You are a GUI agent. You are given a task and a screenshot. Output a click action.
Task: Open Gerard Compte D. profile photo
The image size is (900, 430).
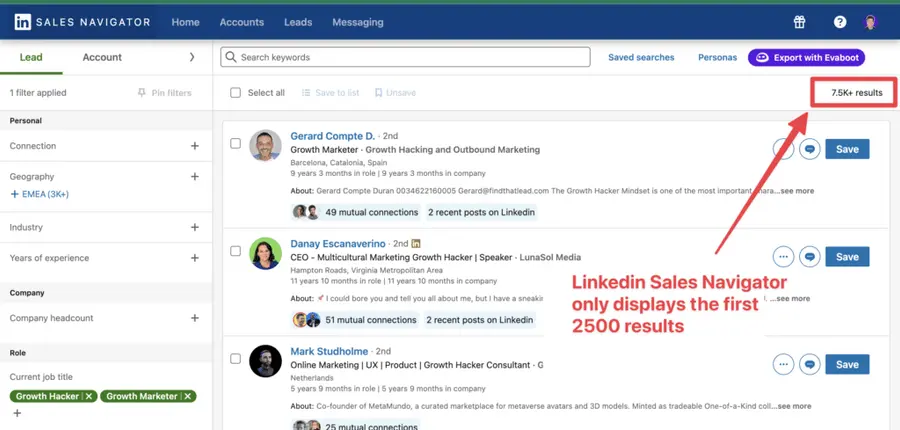(265, 145)
